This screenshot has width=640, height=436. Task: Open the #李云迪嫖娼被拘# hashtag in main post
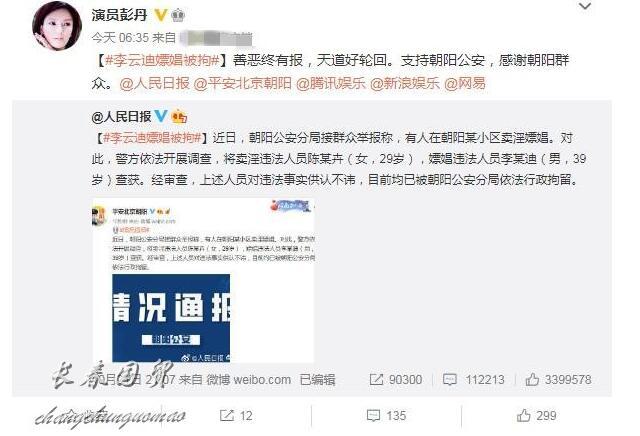tap(162, 60)
